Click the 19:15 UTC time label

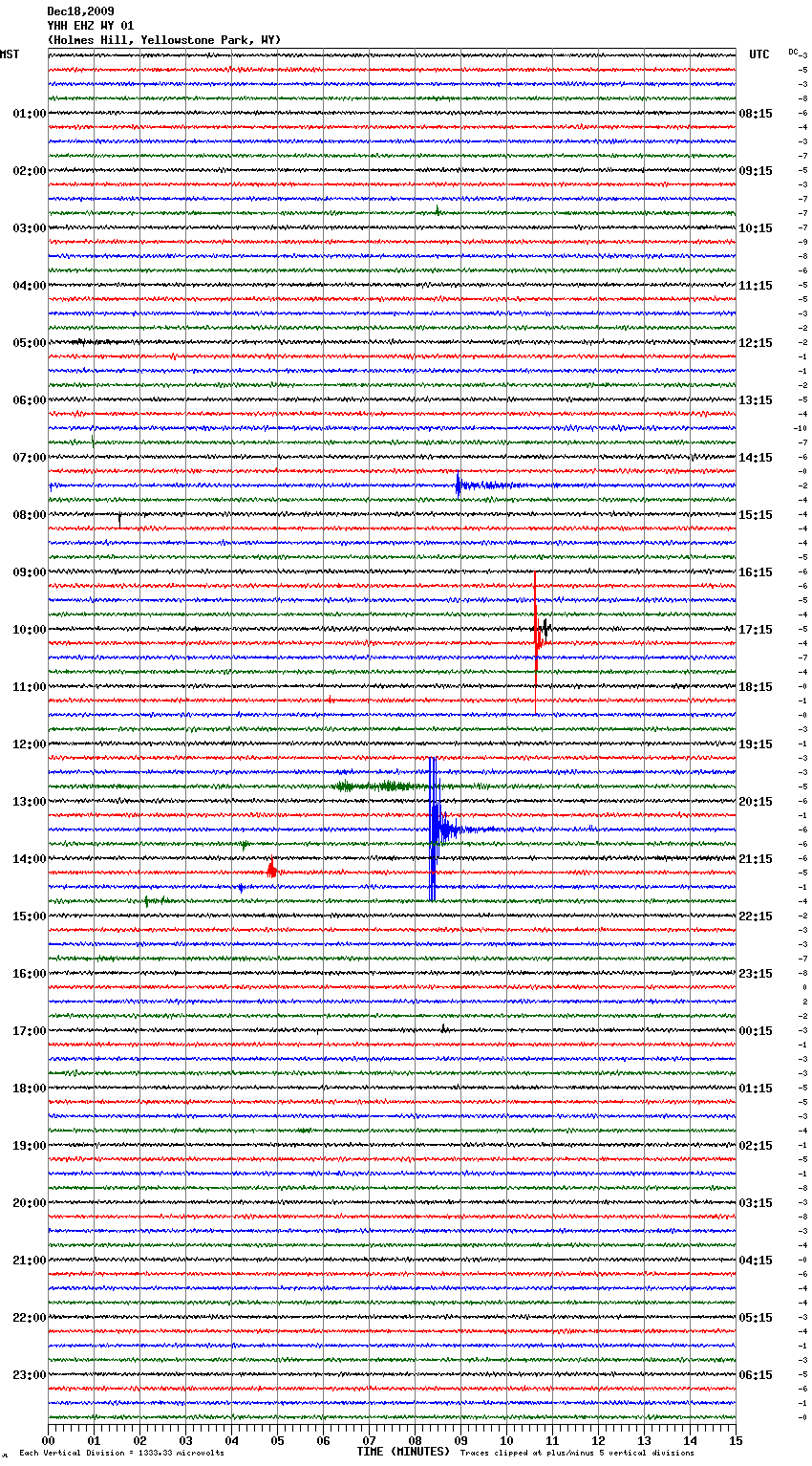click(x=756, y=744)
